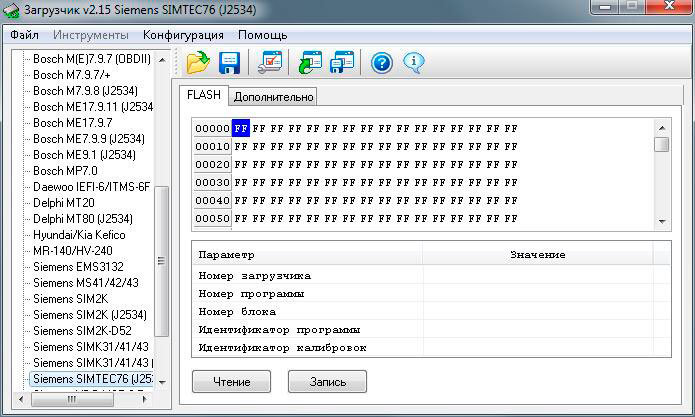Click the info speech bubble icon
The image size is (695, 417).
point(413,64)
